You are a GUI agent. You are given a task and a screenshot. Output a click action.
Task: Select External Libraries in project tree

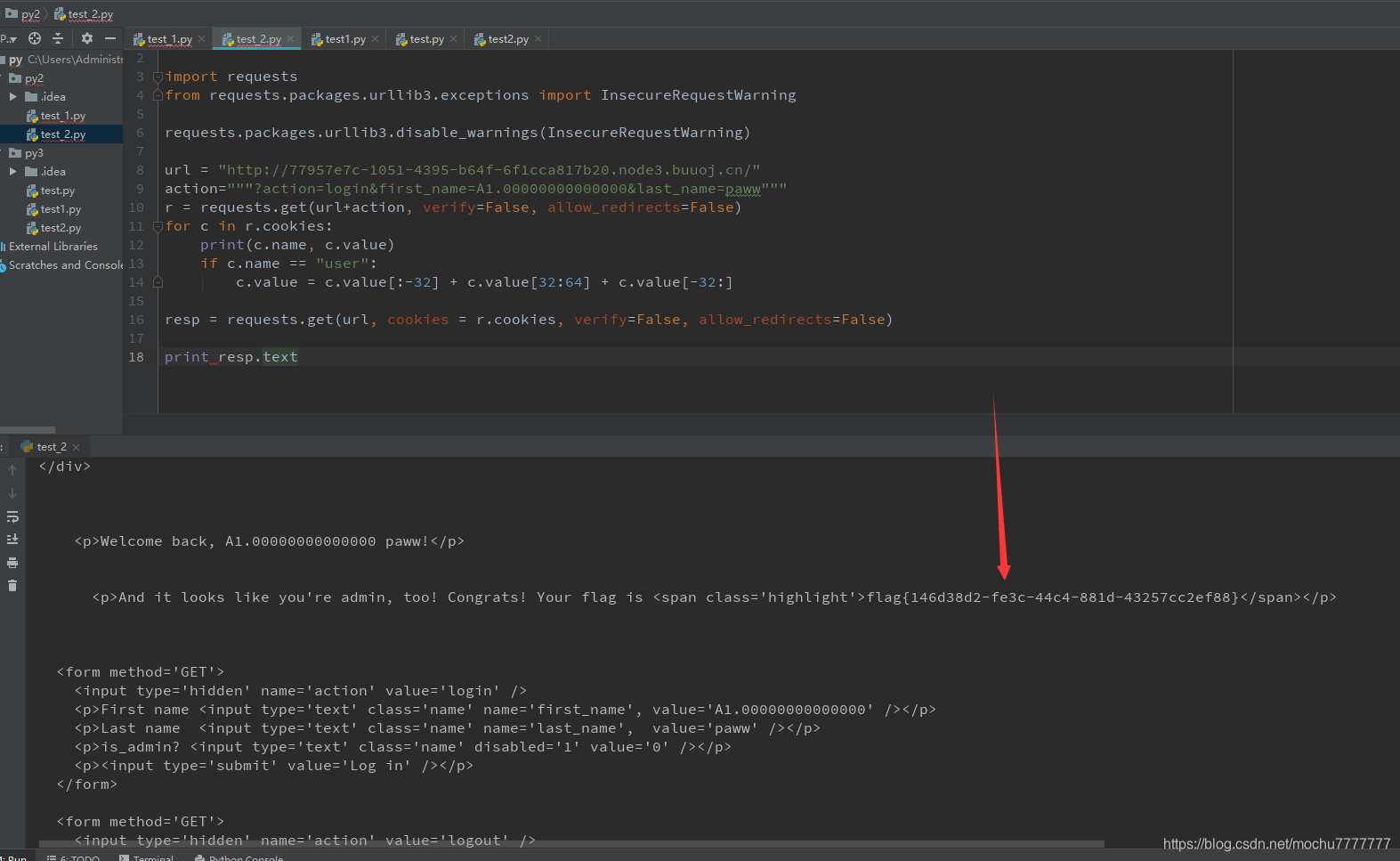pos(53,247)
